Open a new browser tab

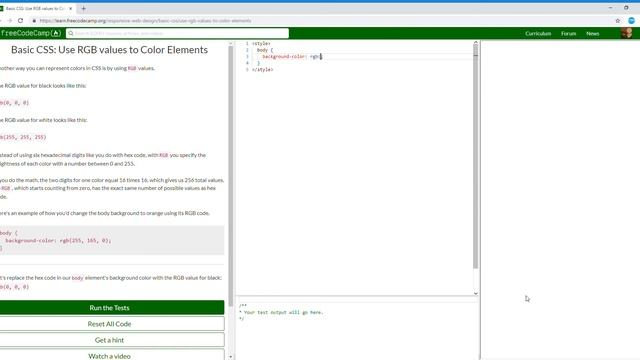tap(83, 8)
